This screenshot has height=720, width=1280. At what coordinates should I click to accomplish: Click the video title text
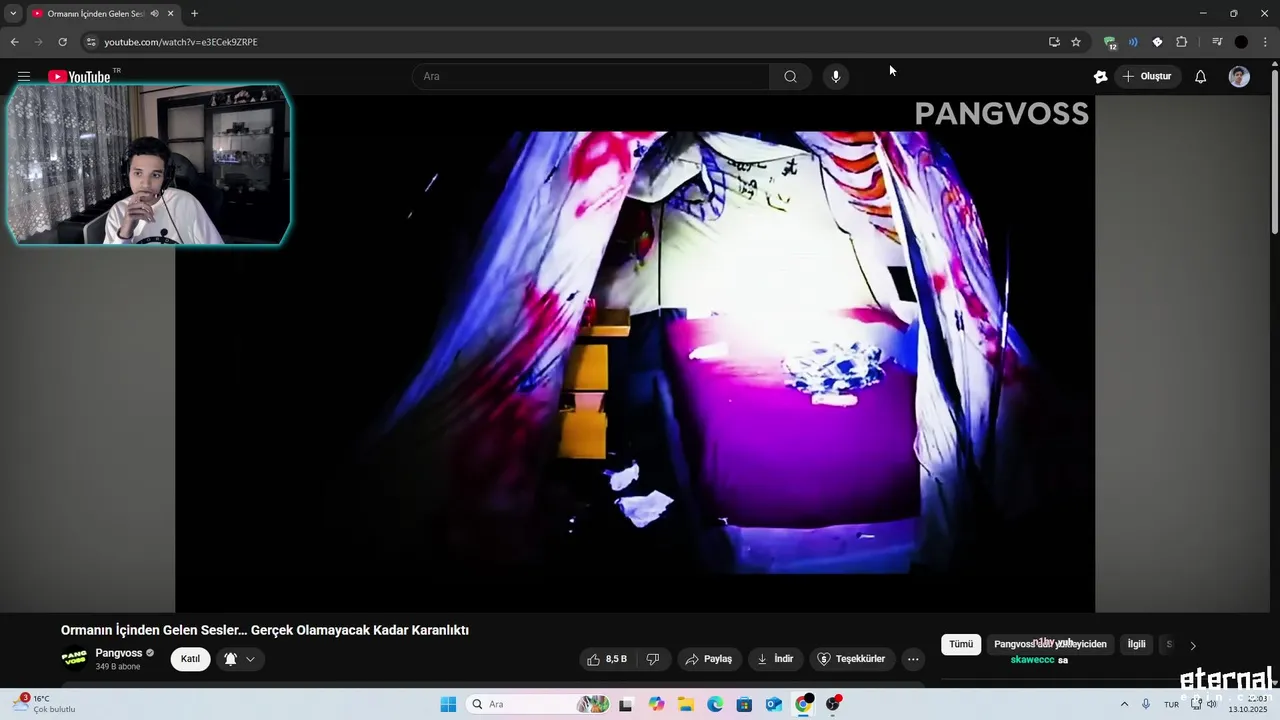[265, 630]
